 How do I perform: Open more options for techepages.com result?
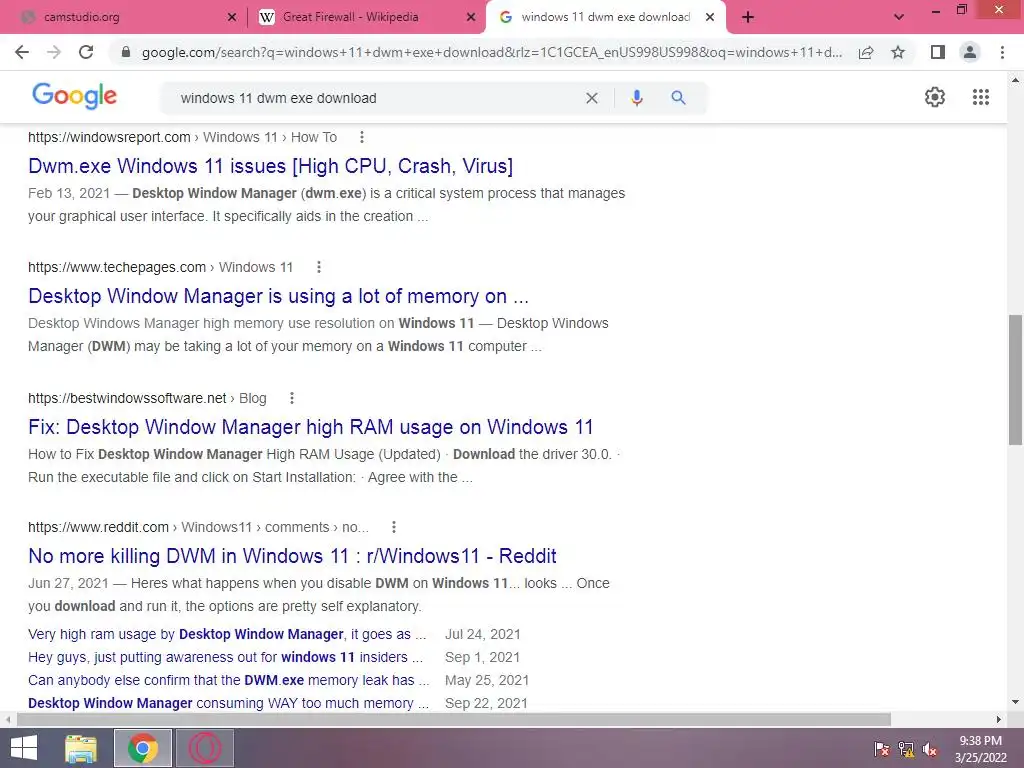(319, 267)
